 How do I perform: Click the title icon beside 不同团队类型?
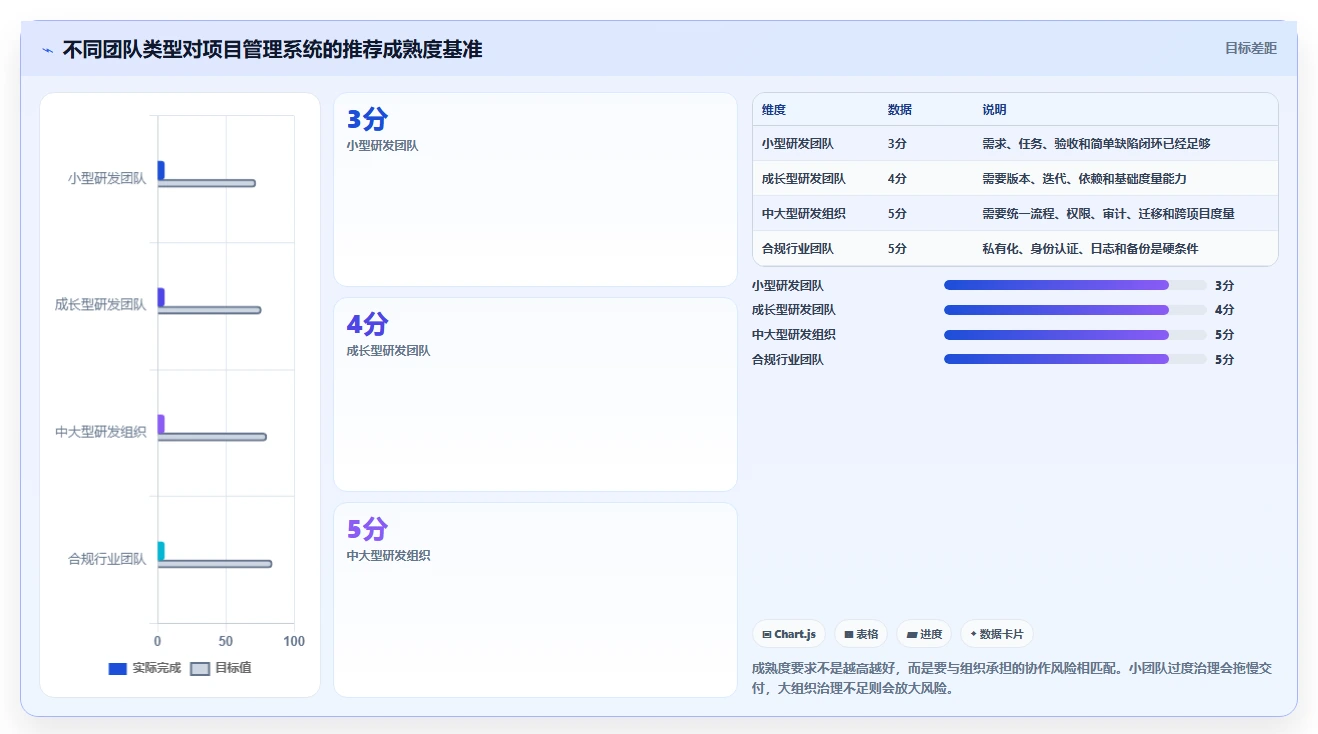click(x=47, y=50)
